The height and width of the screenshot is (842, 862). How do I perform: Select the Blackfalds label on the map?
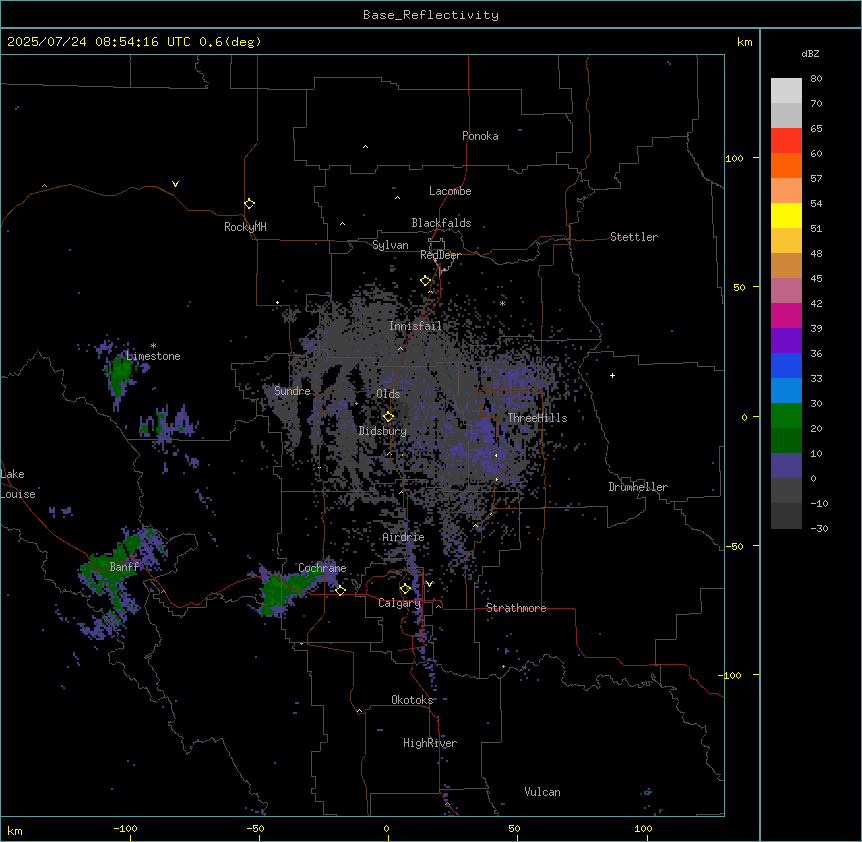441,223
